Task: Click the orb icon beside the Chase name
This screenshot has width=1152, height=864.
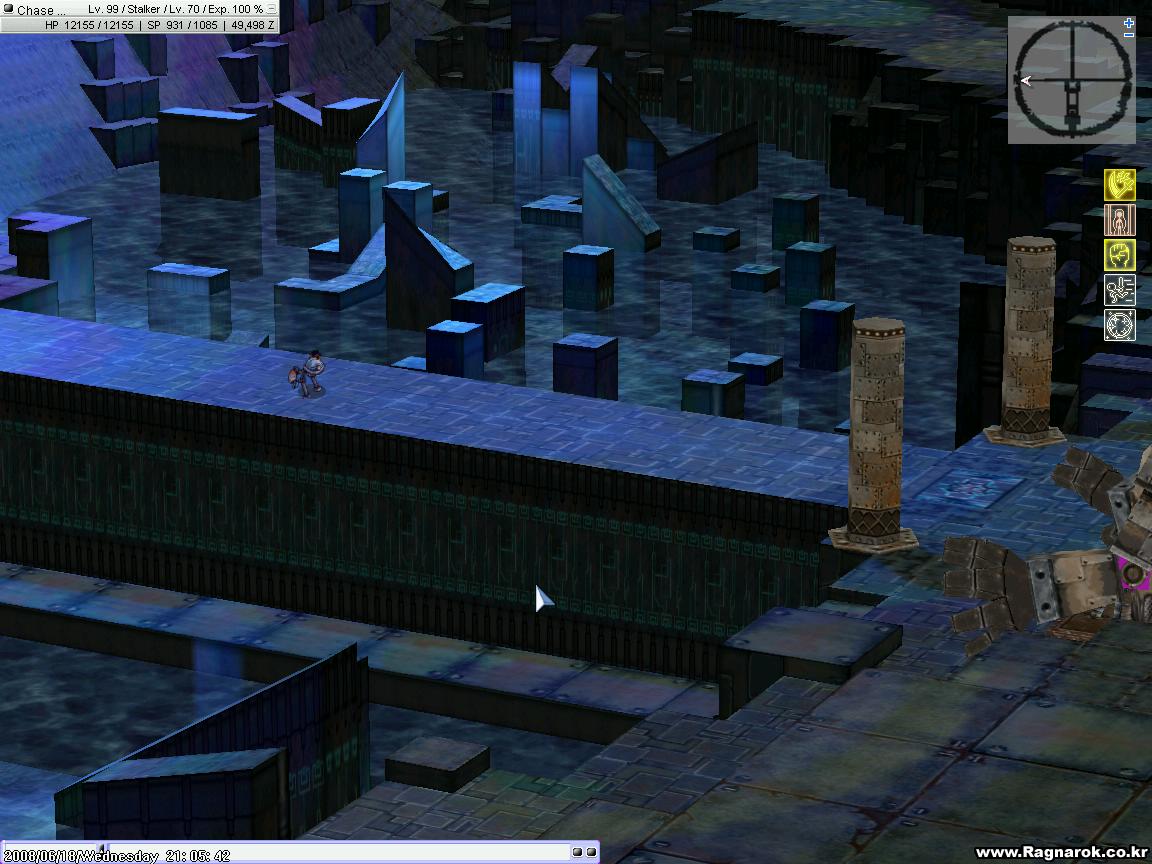Action: click(x=8, y=9)
